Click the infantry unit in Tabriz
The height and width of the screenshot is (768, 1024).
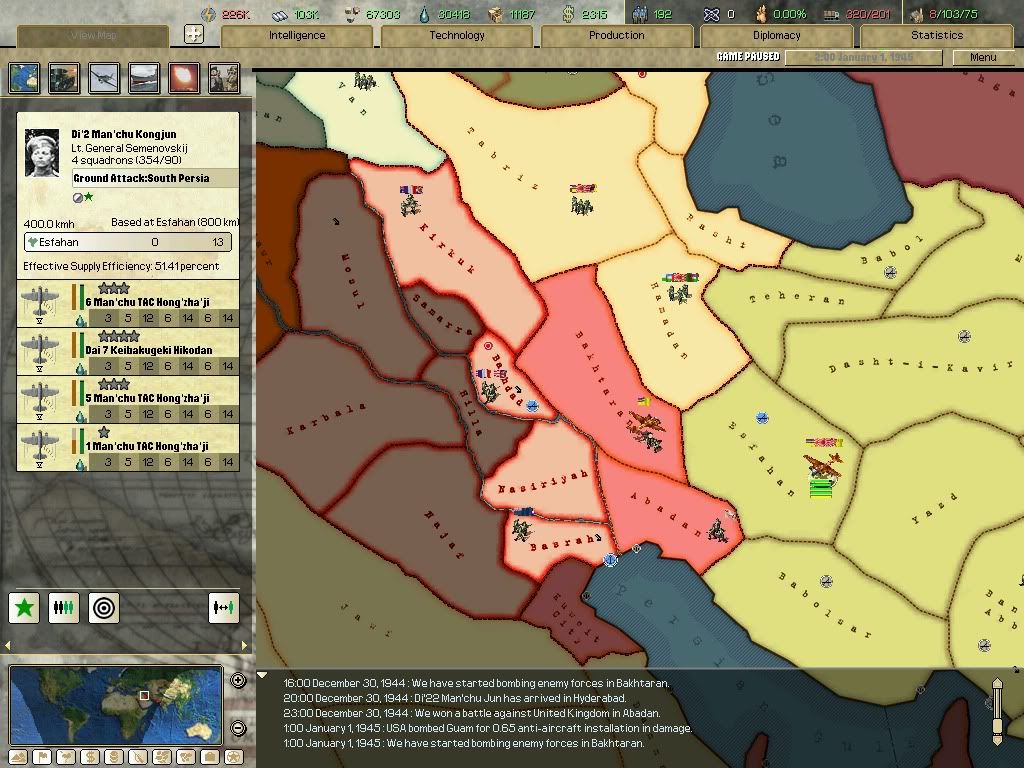pyautogui.click(x=582, y=204)
